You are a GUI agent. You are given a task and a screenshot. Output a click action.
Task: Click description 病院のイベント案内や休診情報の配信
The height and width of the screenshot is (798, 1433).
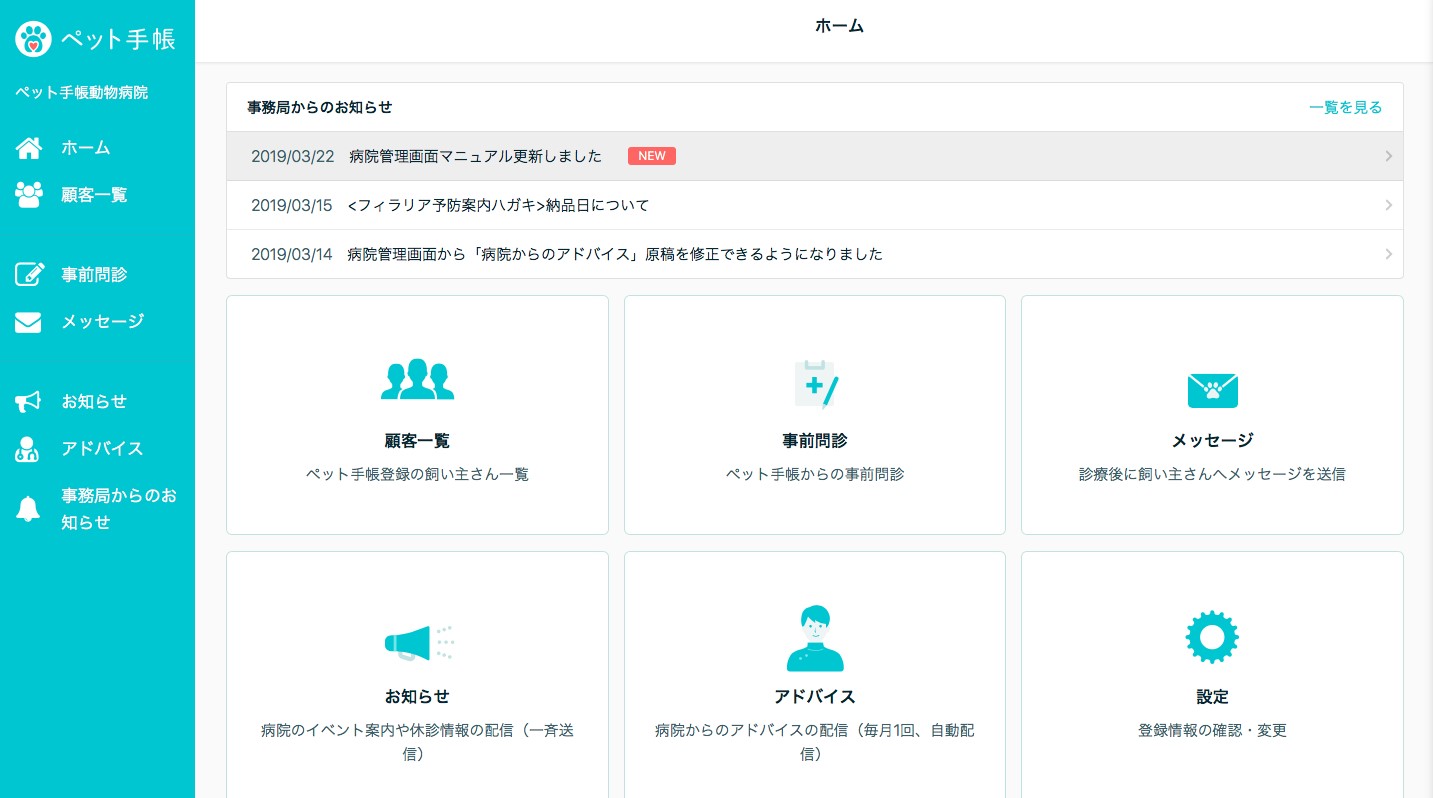click(x=417, y=742)
